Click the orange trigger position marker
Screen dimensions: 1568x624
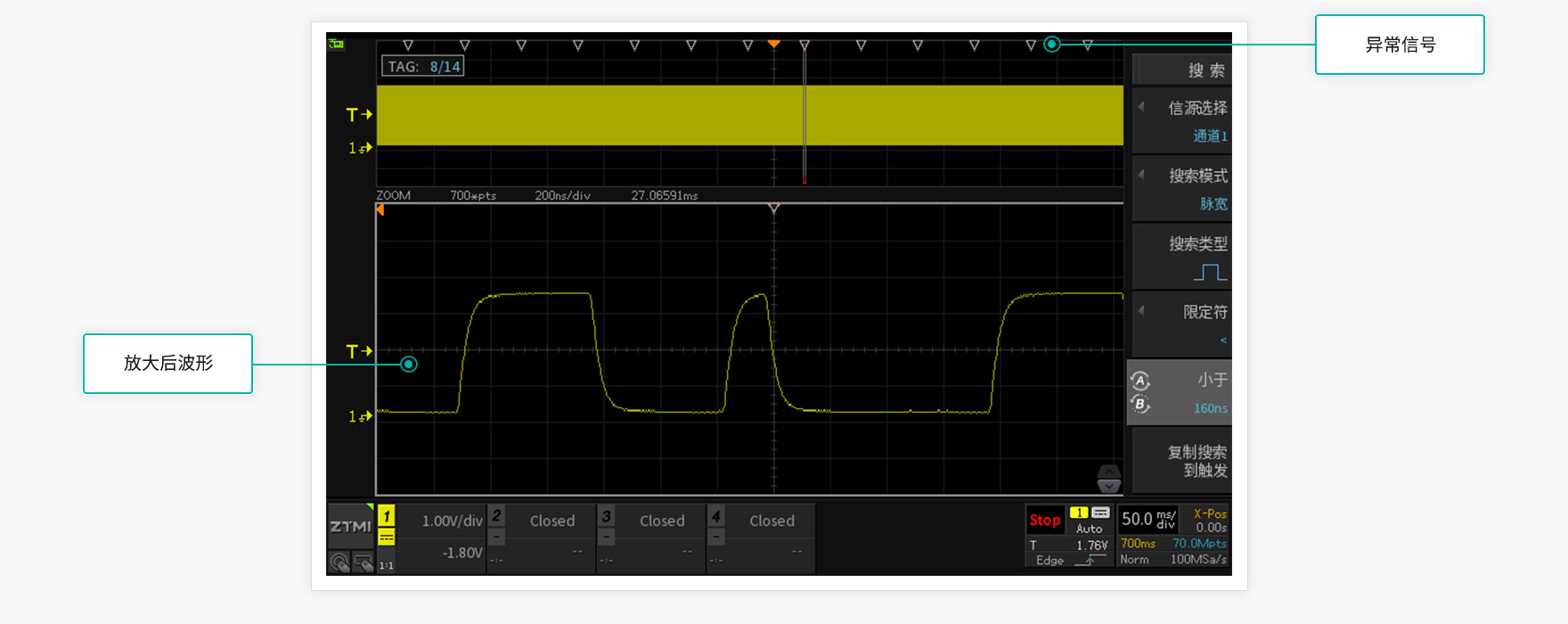click(773, 44)
